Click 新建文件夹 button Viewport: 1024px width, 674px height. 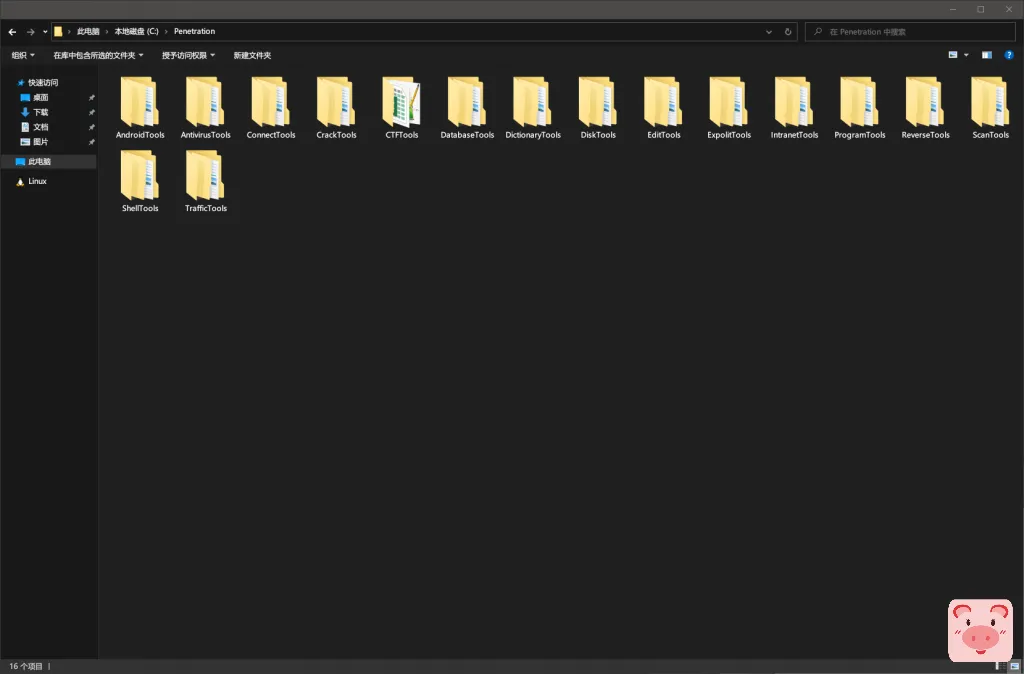(x=252, y=56)
